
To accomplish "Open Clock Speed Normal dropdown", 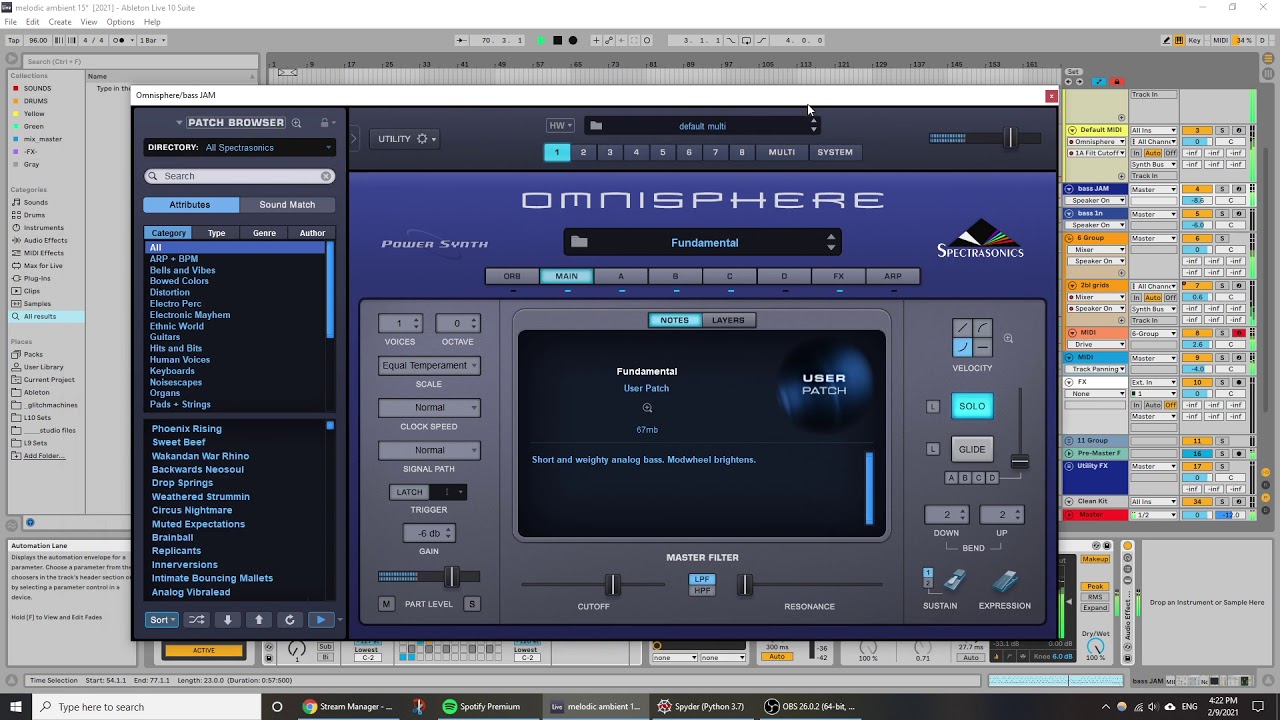I will pyautogui.click(x=429, y=407).
